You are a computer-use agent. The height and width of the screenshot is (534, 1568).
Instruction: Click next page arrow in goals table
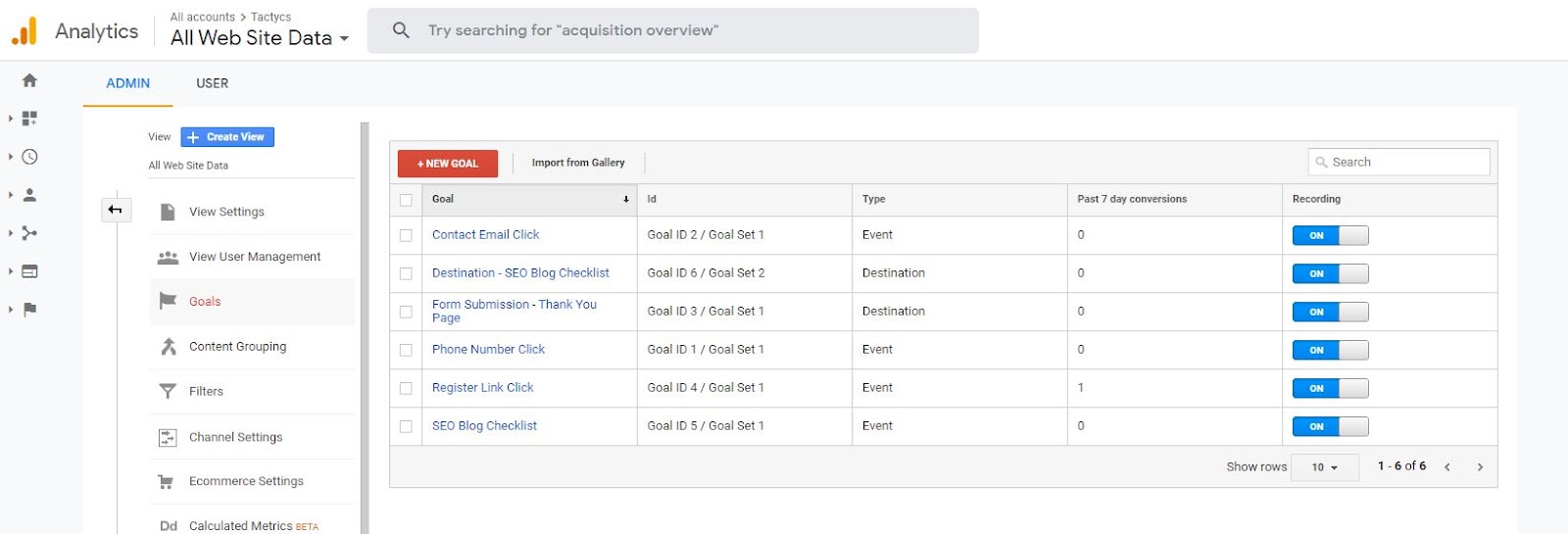click(1480, 467)
